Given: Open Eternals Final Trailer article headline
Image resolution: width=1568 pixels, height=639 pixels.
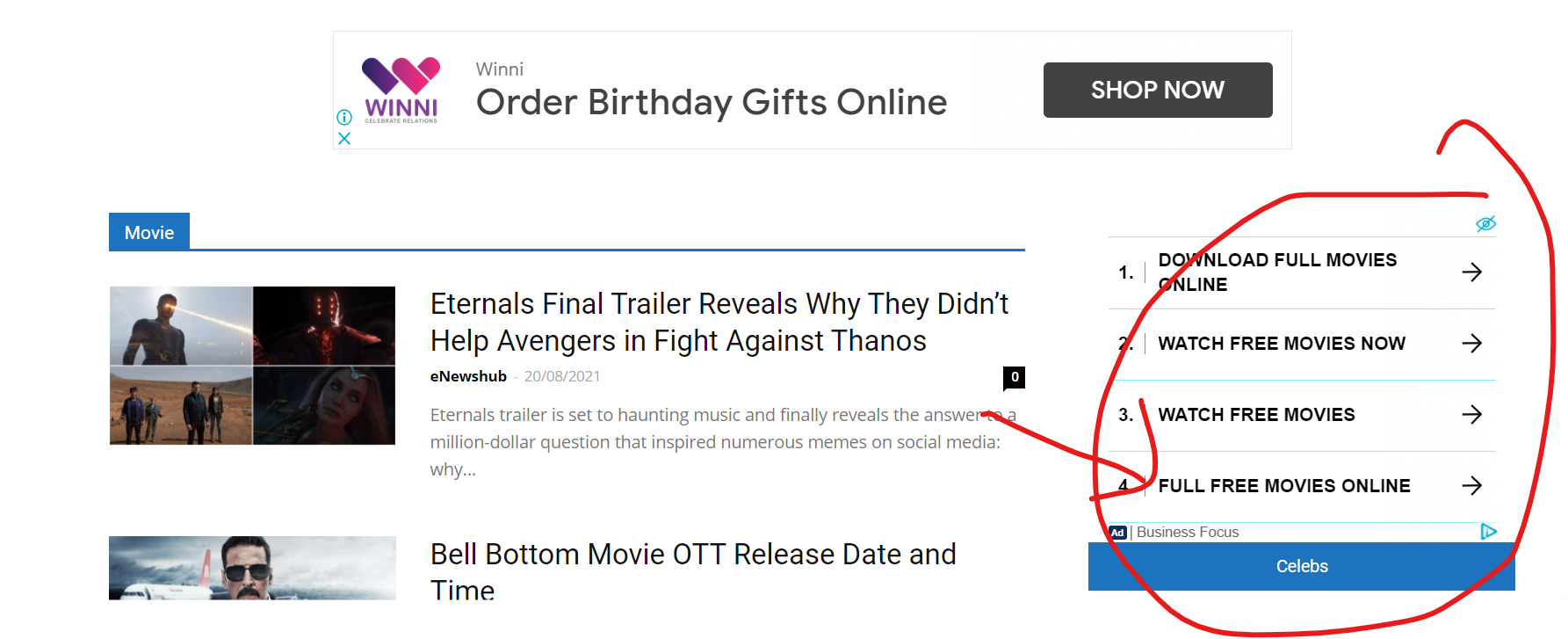Looking at the screenshot, I should pyautogui.click(x=719, y=322).
